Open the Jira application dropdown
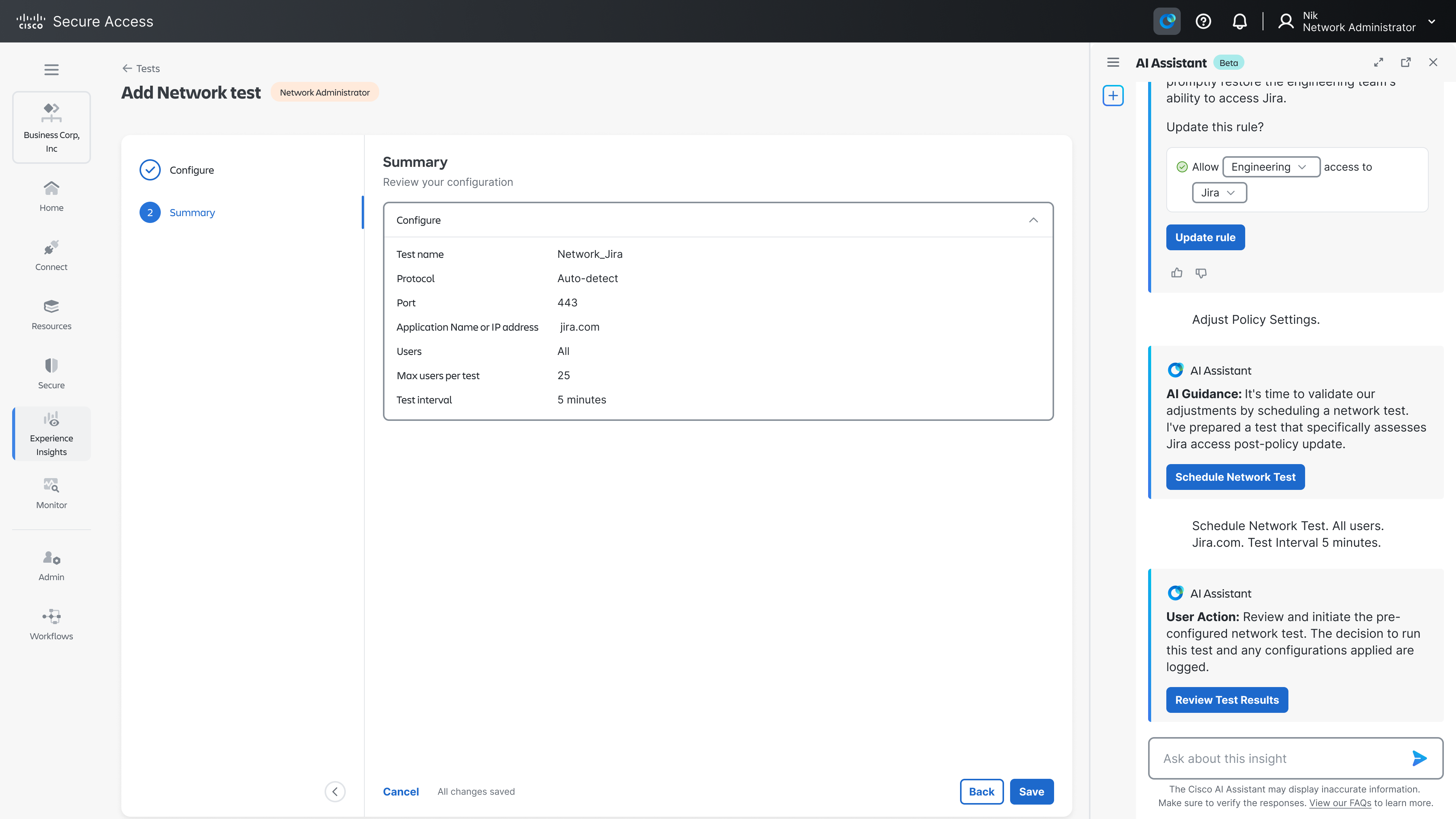1456x819 pixels. click(x=1219, y=193)
